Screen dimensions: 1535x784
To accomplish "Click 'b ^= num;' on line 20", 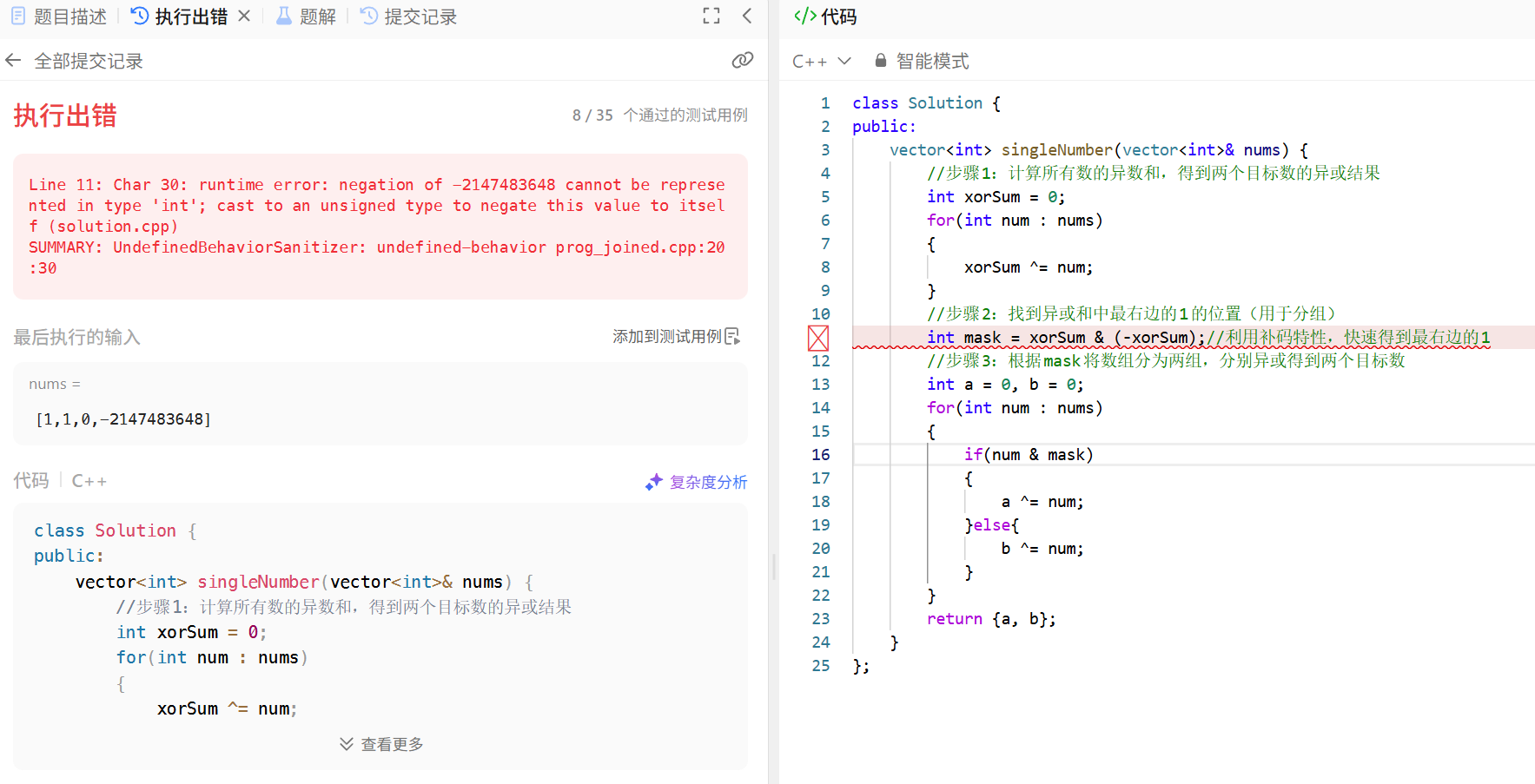I will point(1042,549).
